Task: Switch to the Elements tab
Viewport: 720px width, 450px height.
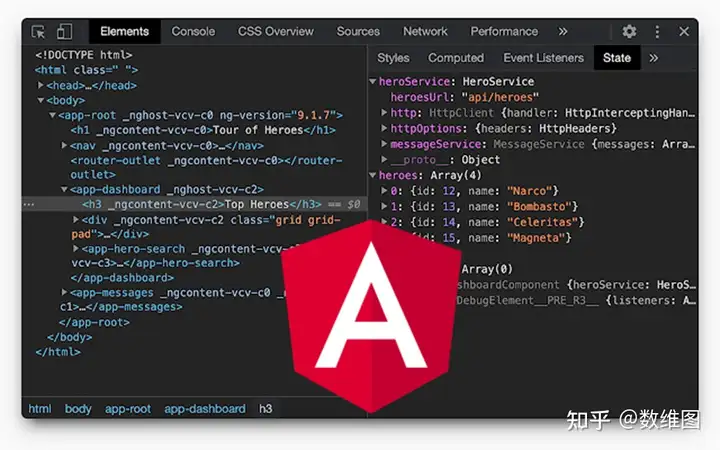Action: pos(124,32)
